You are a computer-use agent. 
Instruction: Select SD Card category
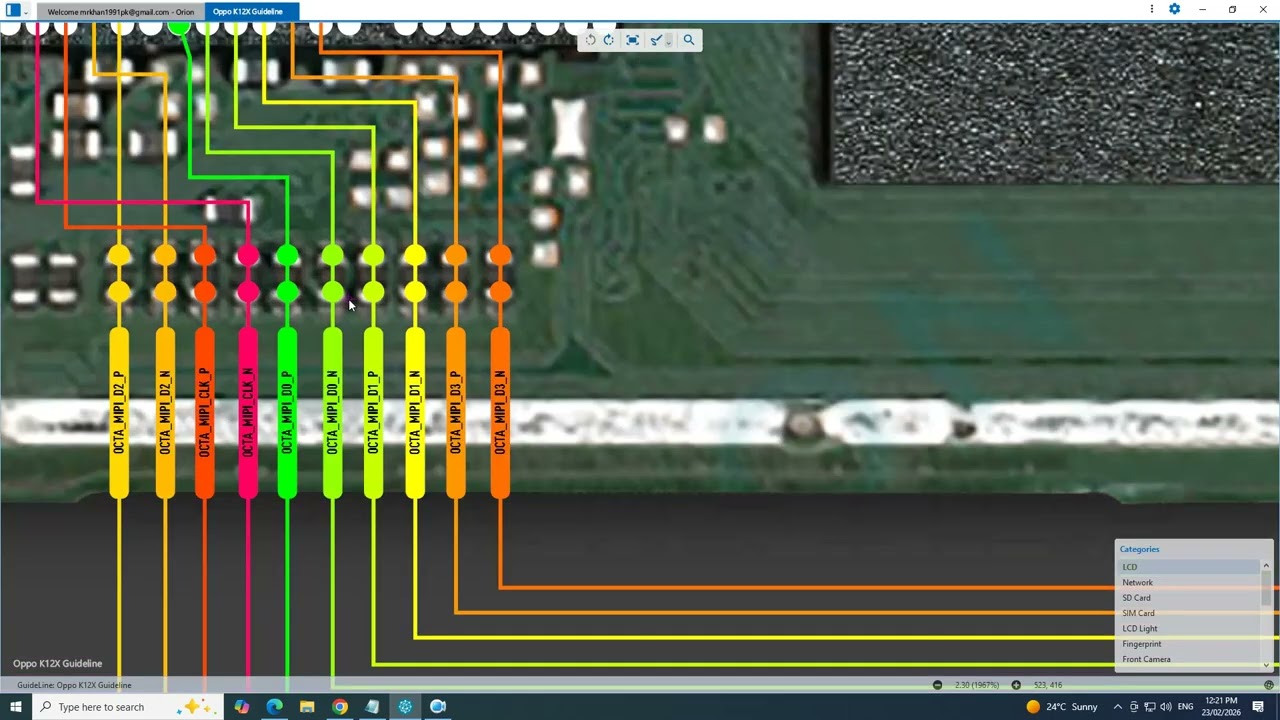1190,598
